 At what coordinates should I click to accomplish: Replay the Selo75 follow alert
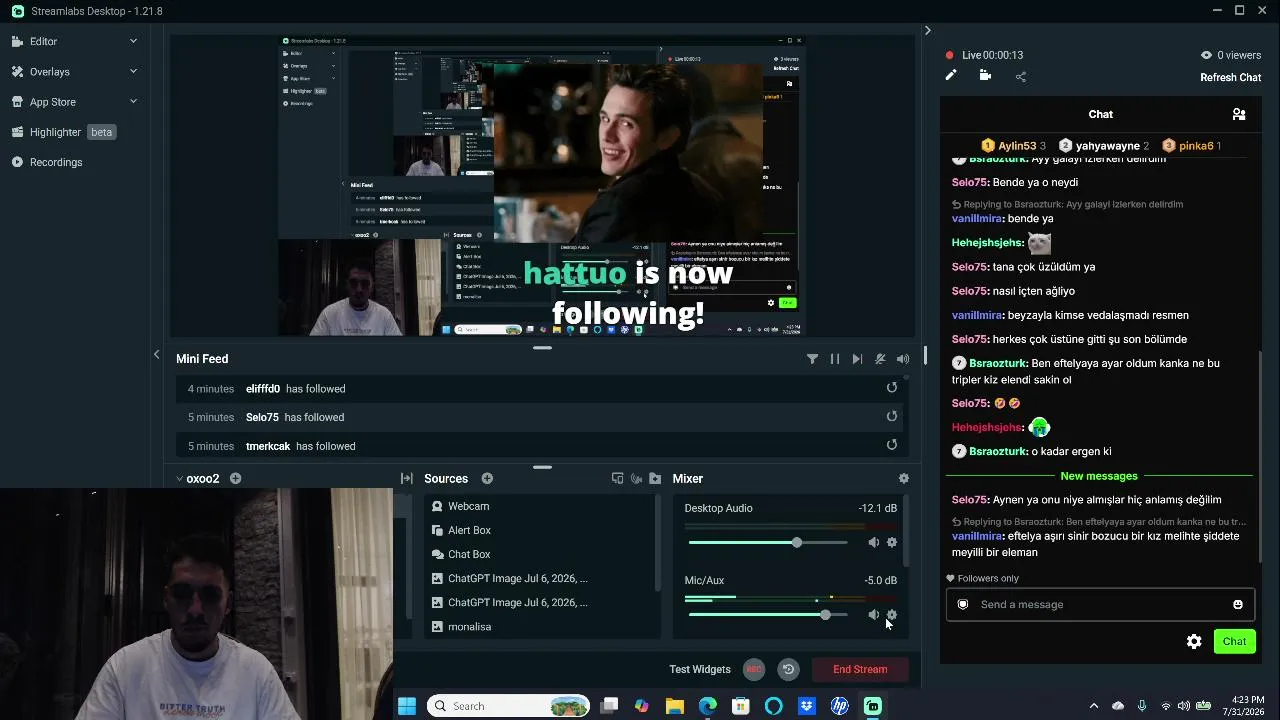(x=892, y=416)
